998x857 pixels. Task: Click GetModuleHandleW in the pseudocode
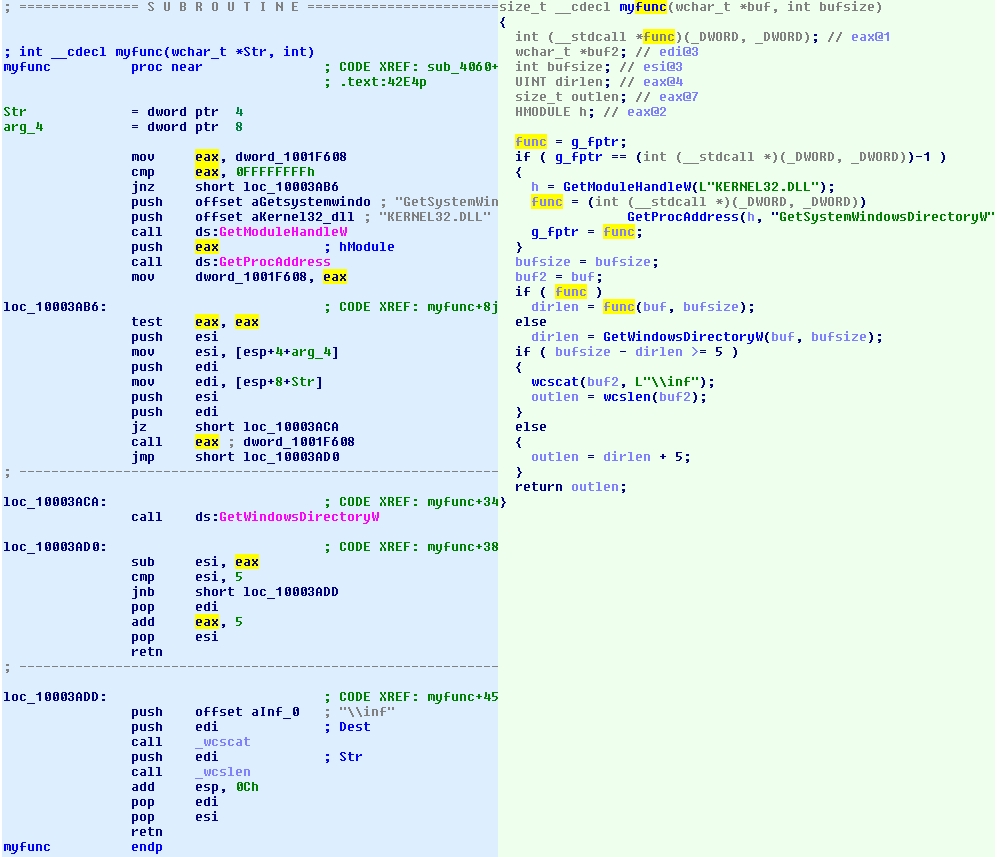click(626, 187)
